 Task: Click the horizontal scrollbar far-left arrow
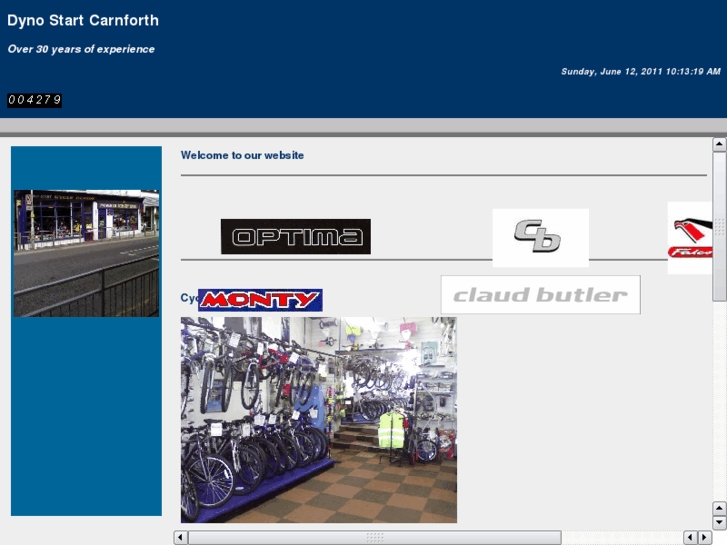tap(180, 538)
